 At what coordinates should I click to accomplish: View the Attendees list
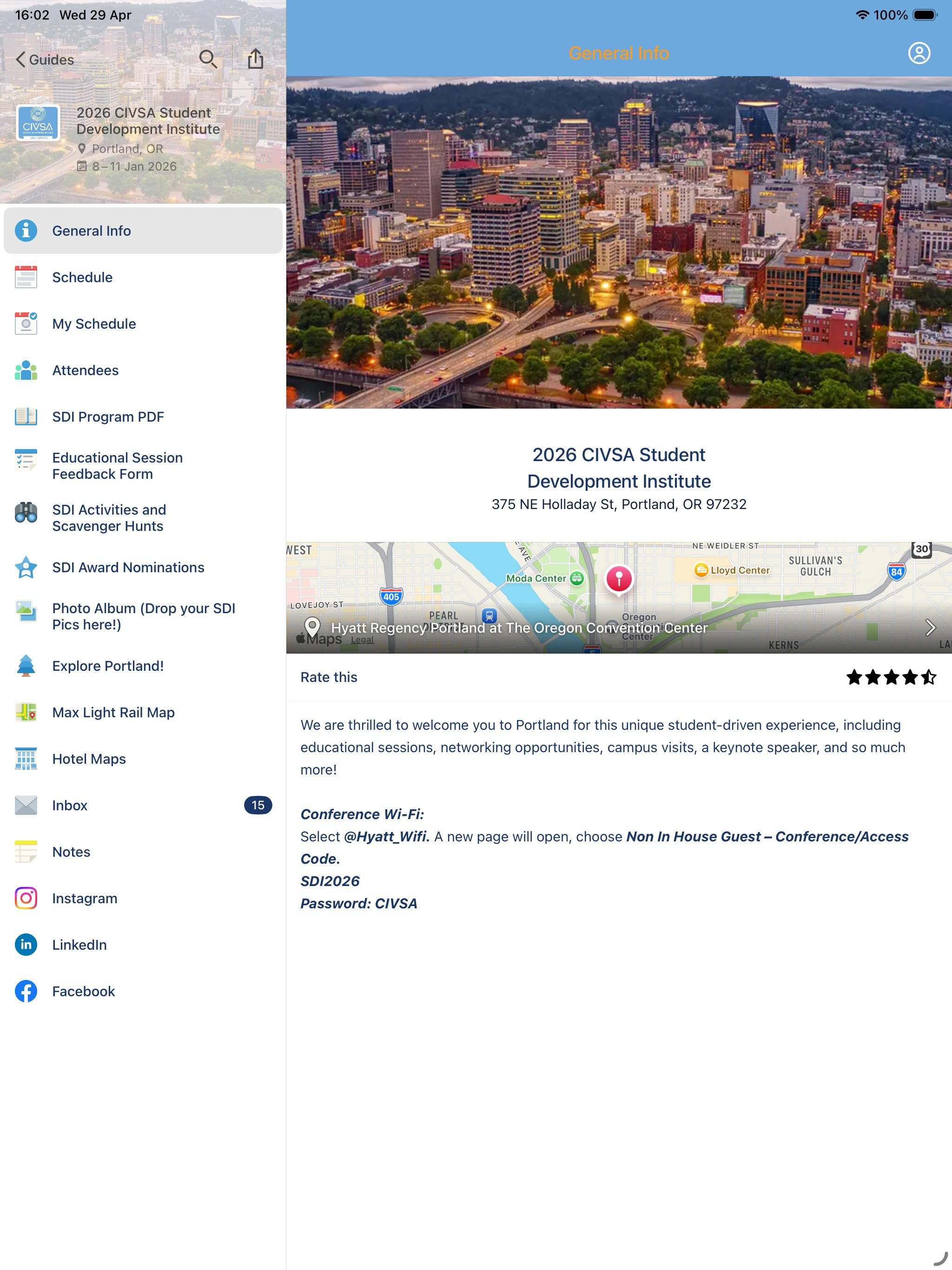(143, 370)
